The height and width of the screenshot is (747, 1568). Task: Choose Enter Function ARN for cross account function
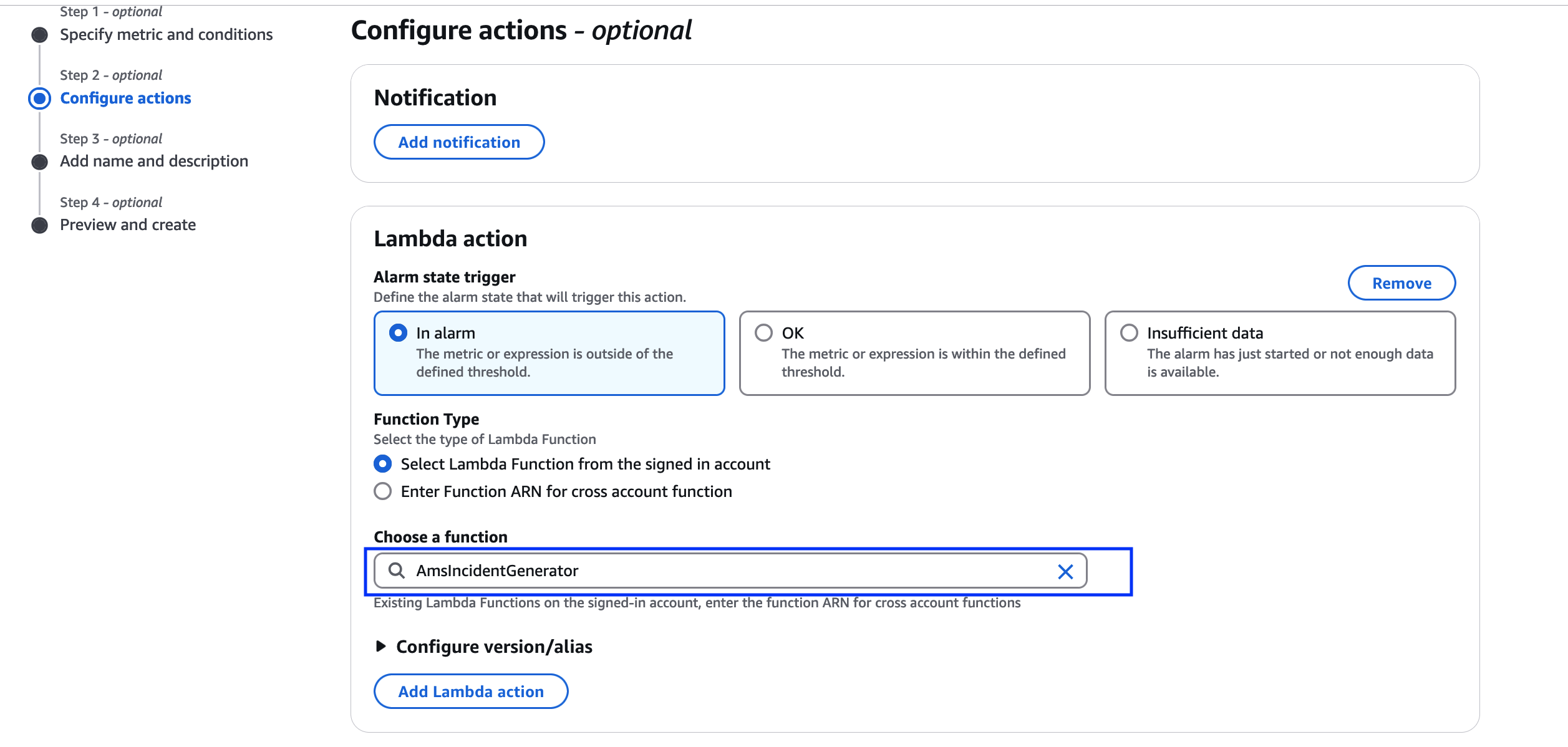tap(382, 491)
